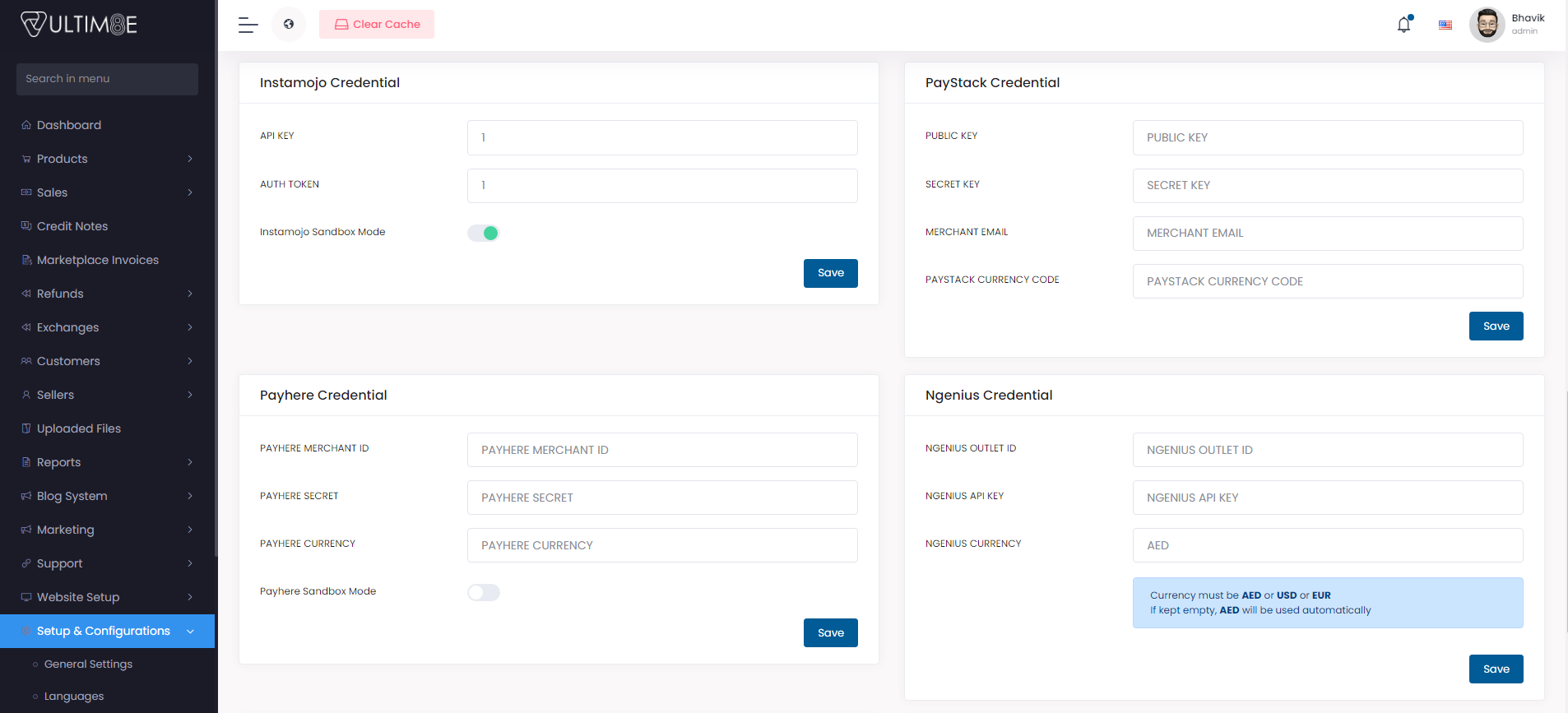
Task: Expand the Sales submenu chevron
Action: point(190,192)
